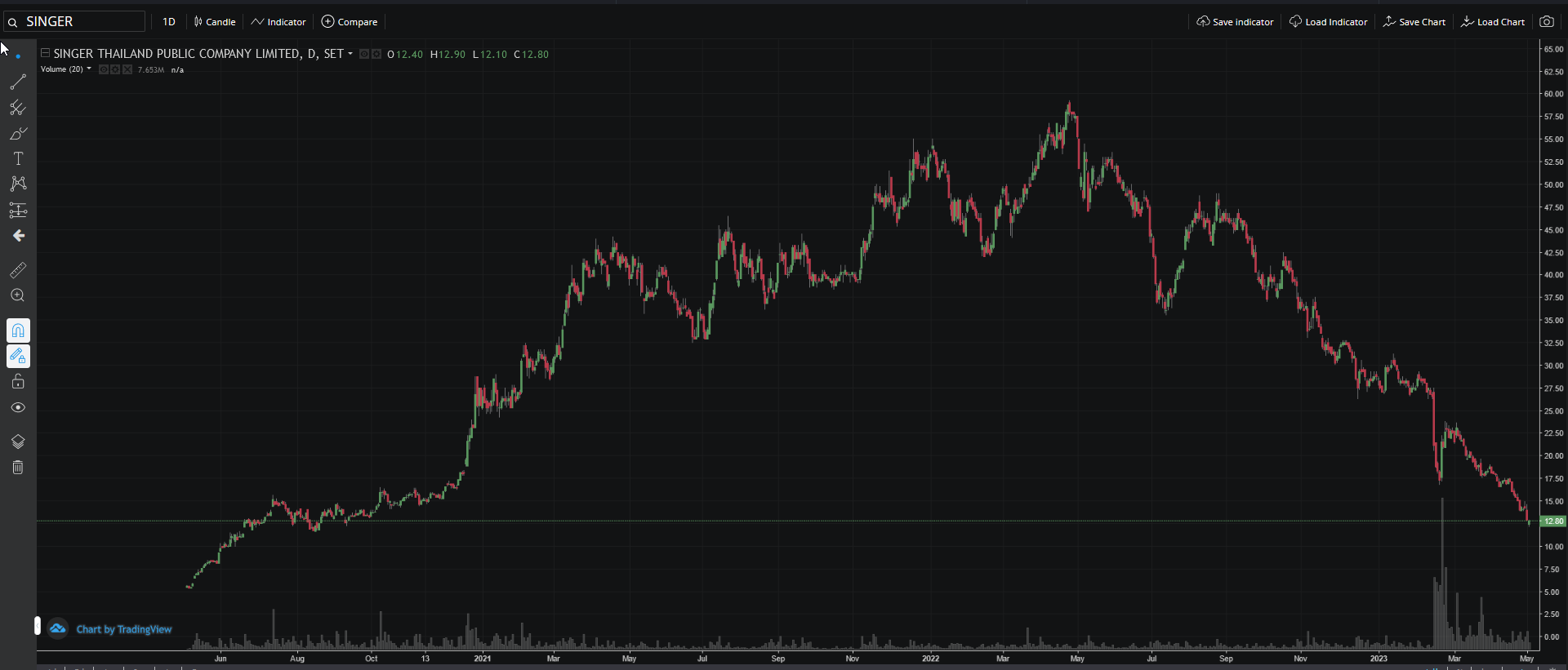Toggle lock all drawing tools
The image size is (1568, 670).
pyautogui.click(x=18, y=381)
